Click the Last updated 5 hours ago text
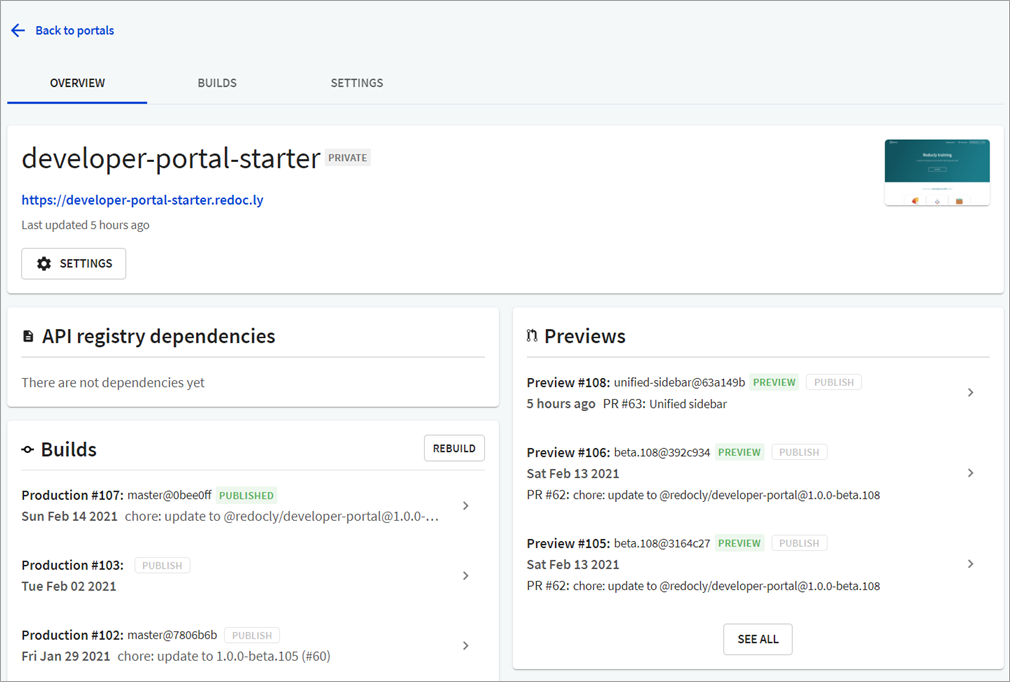 click(x=86, y=225)
